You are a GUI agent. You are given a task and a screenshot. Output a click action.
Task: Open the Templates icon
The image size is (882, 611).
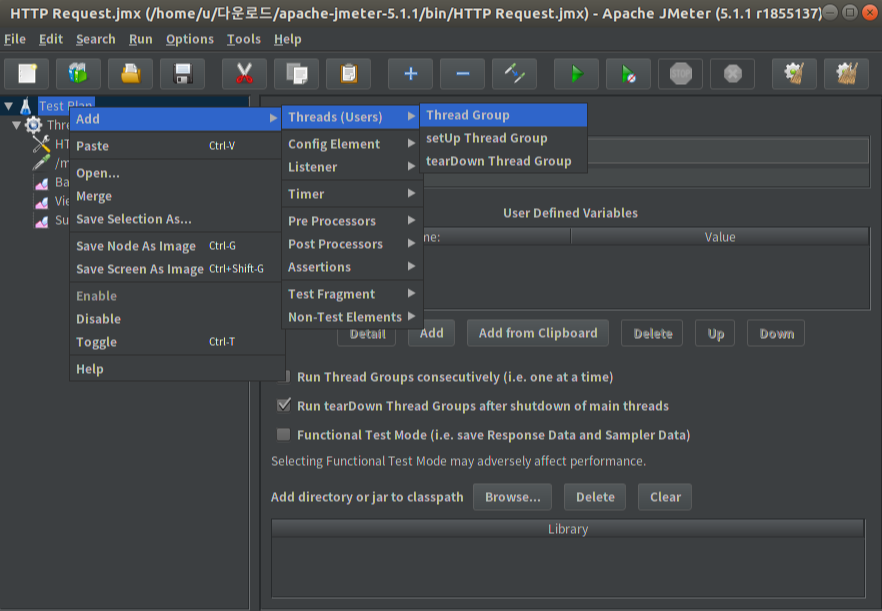78,74
